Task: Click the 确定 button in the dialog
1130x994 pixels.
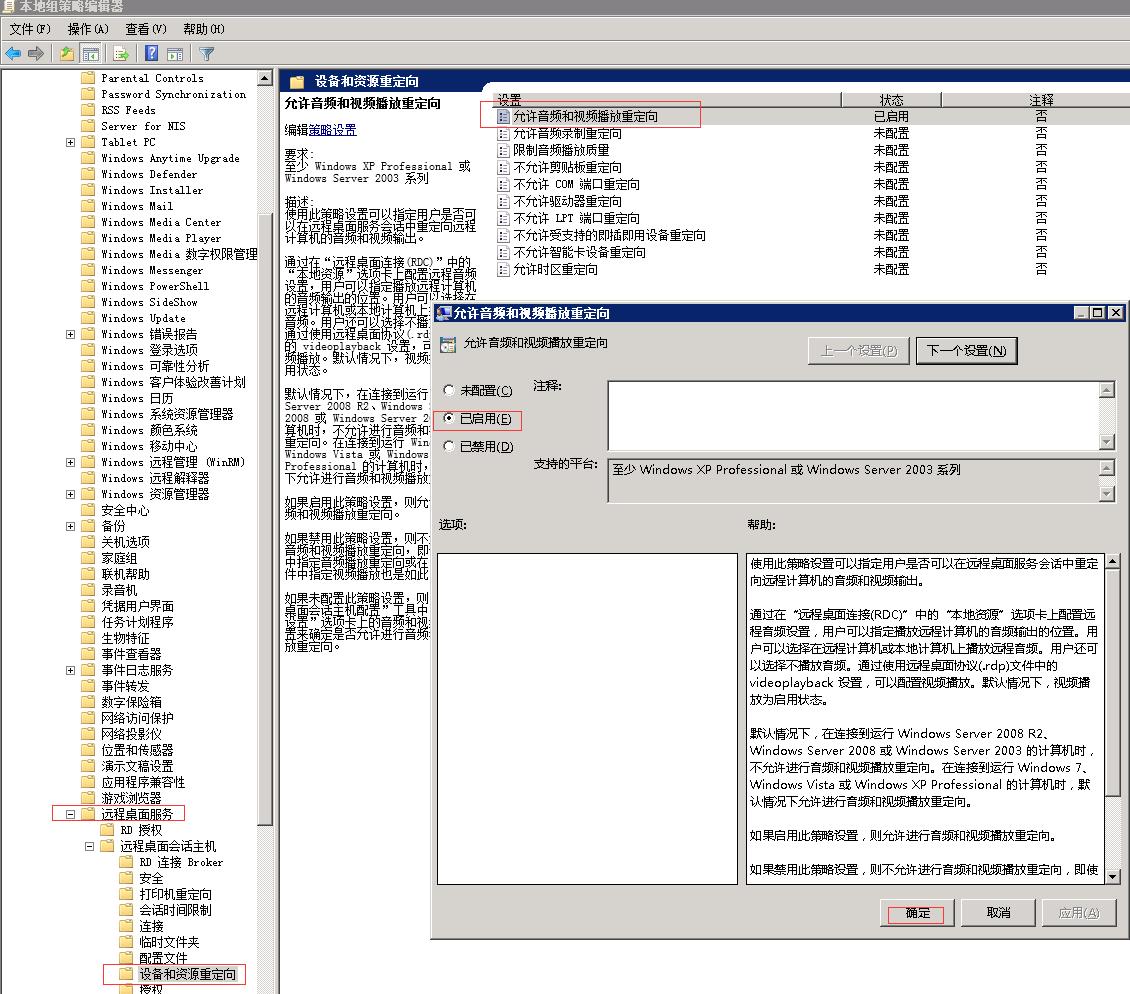Action: (x=916, y=913)
